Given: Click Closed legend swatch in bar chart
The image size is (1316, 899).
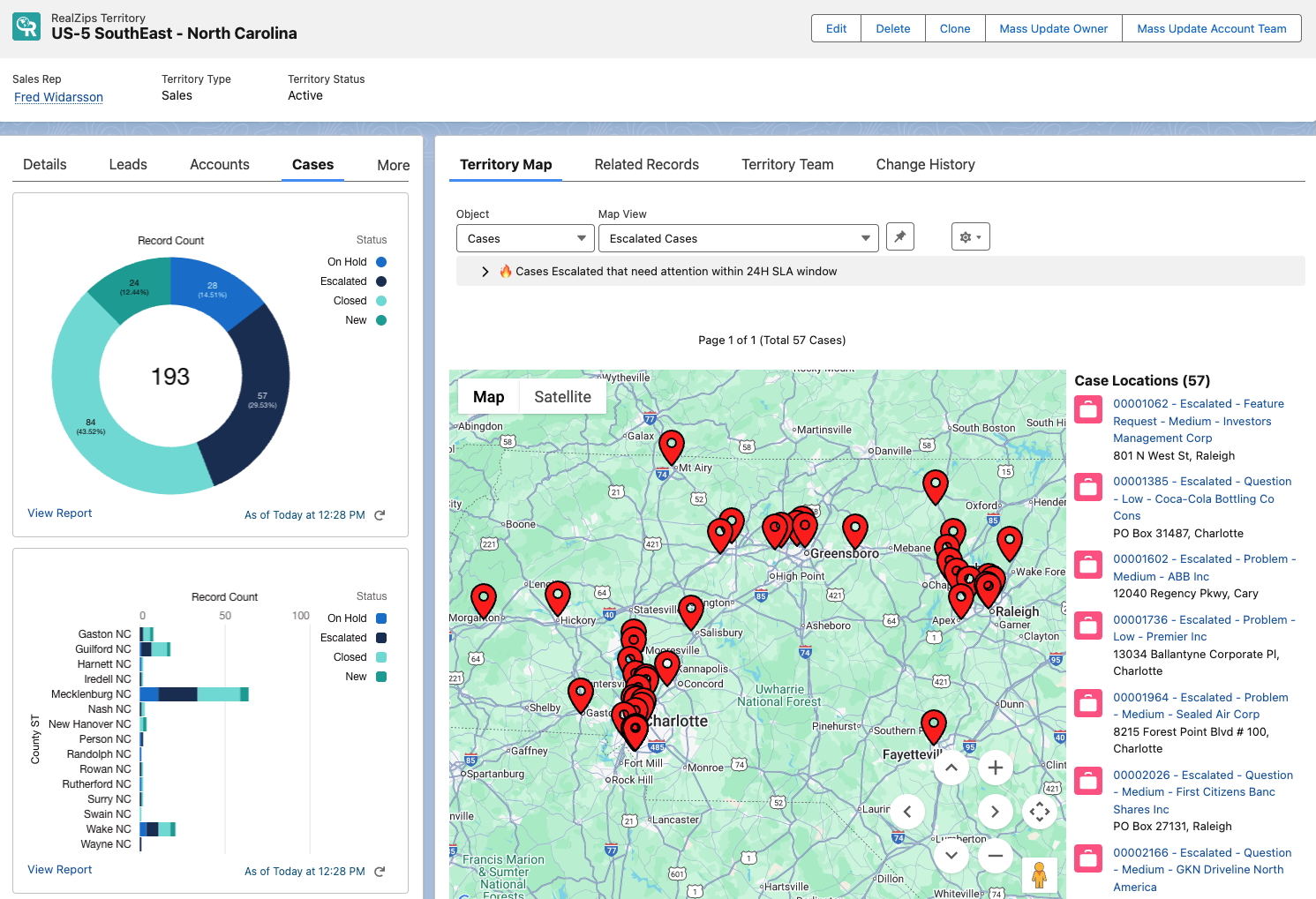Looking at the screenshot, I should [381, 657].
